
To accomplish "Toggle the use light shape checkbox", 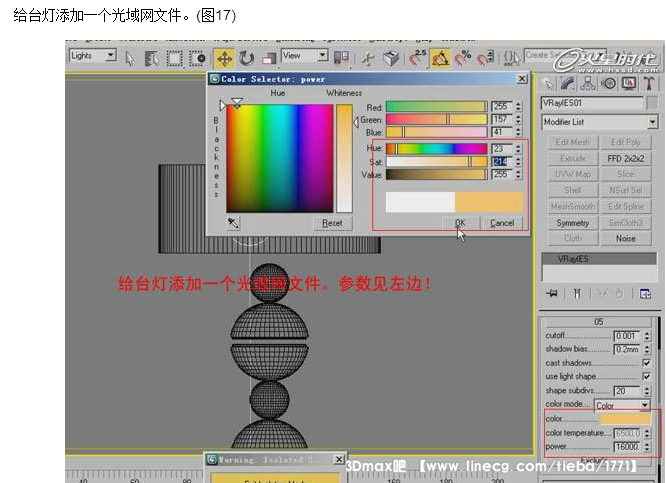I will (646, 376).
